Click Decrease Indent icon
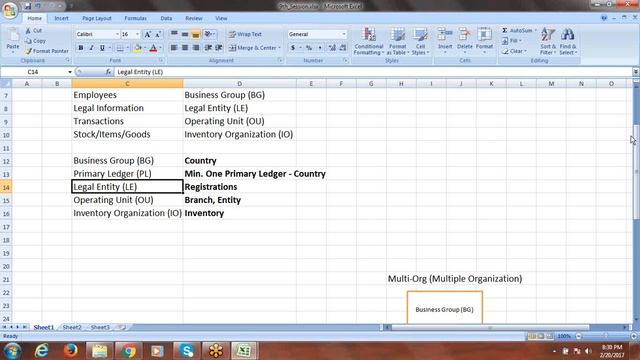The image size is (640, 360). (x=208, y=48)
